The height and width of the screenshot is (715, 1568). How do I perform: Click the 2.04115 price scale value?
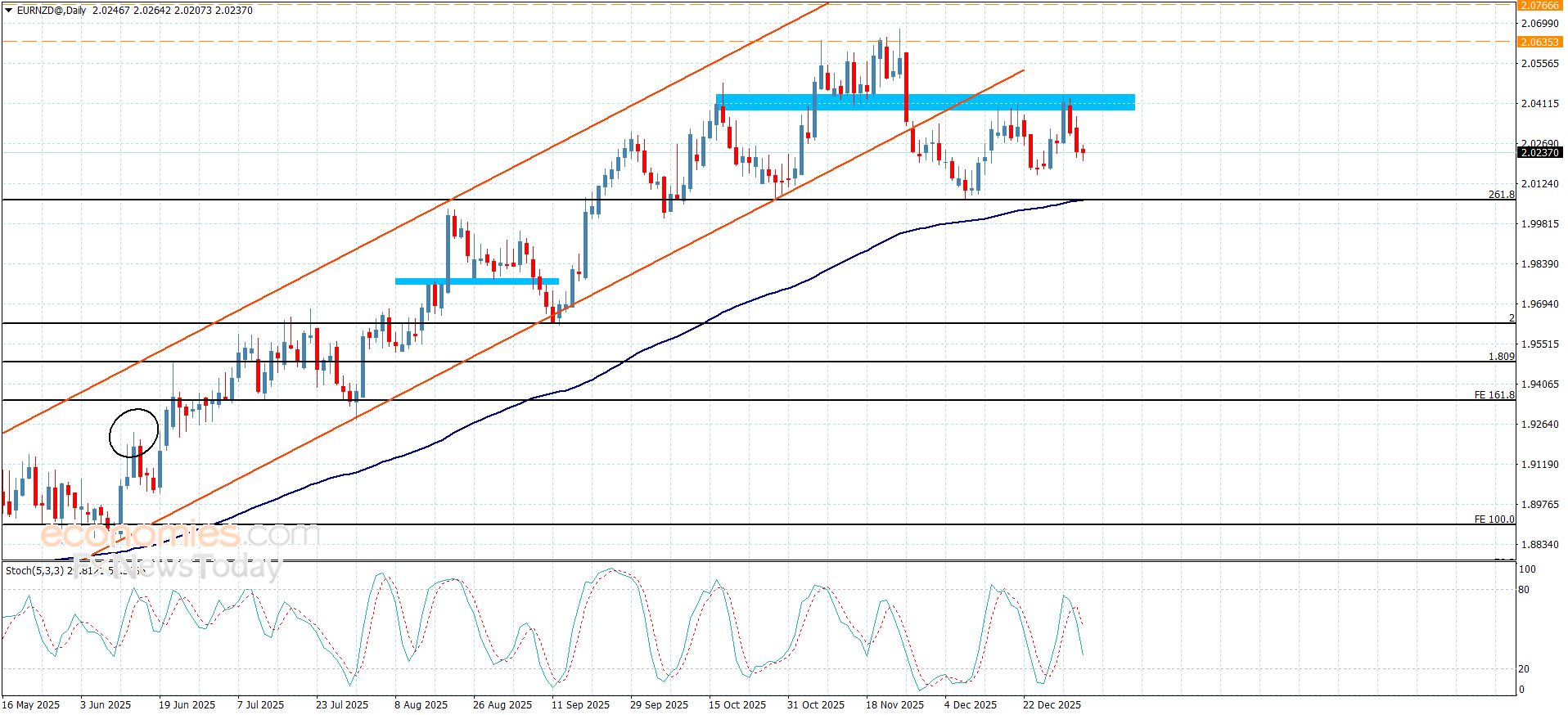click(1539, 104)
